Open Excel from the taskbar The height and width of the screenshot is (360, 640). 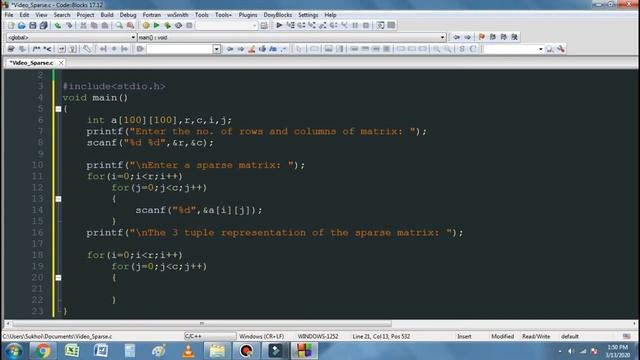pyautogui.click(x=72, y=351)
